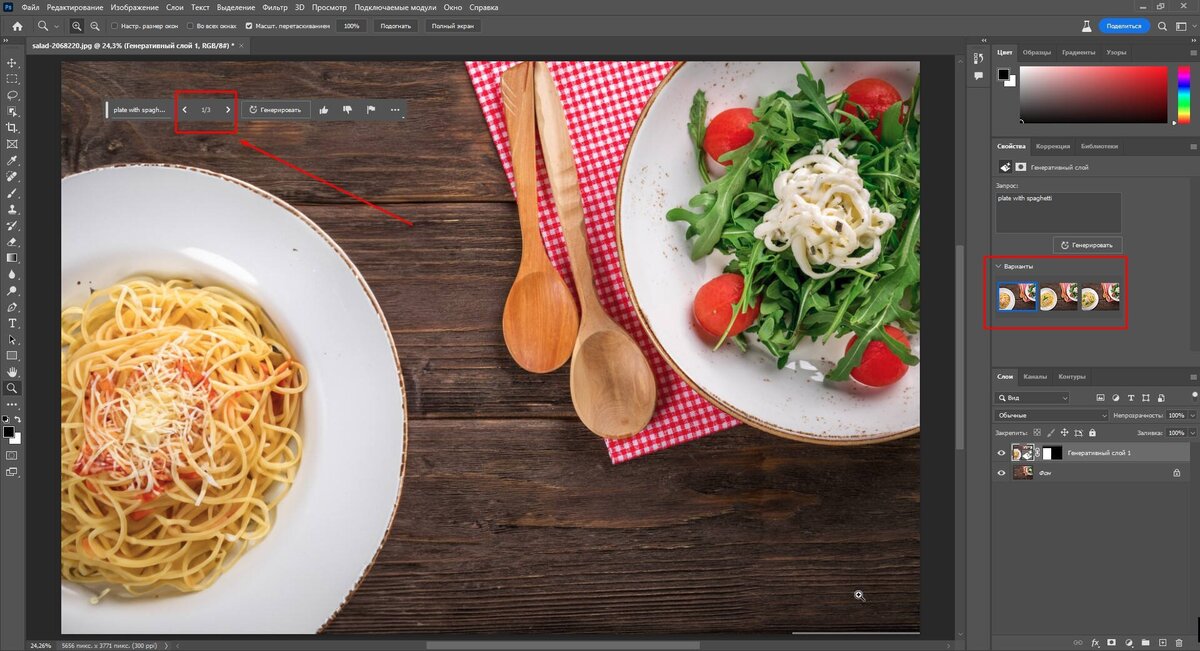This screenshot has height=651, width=1200.
Task: Toggle lock all icon in Layers panel
Action: [x=1091, y=433]
